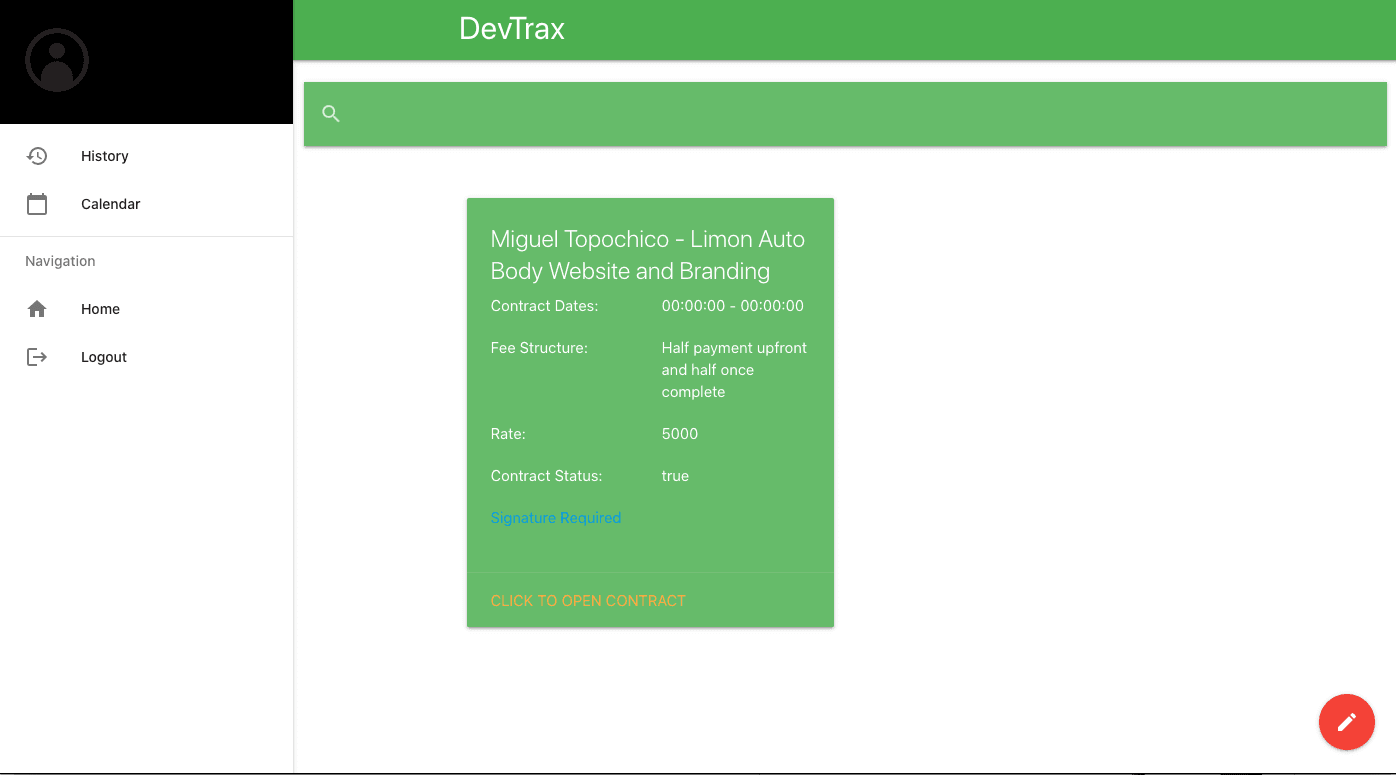Click the pencil edit floating action button

click(x=1346, y=721)
